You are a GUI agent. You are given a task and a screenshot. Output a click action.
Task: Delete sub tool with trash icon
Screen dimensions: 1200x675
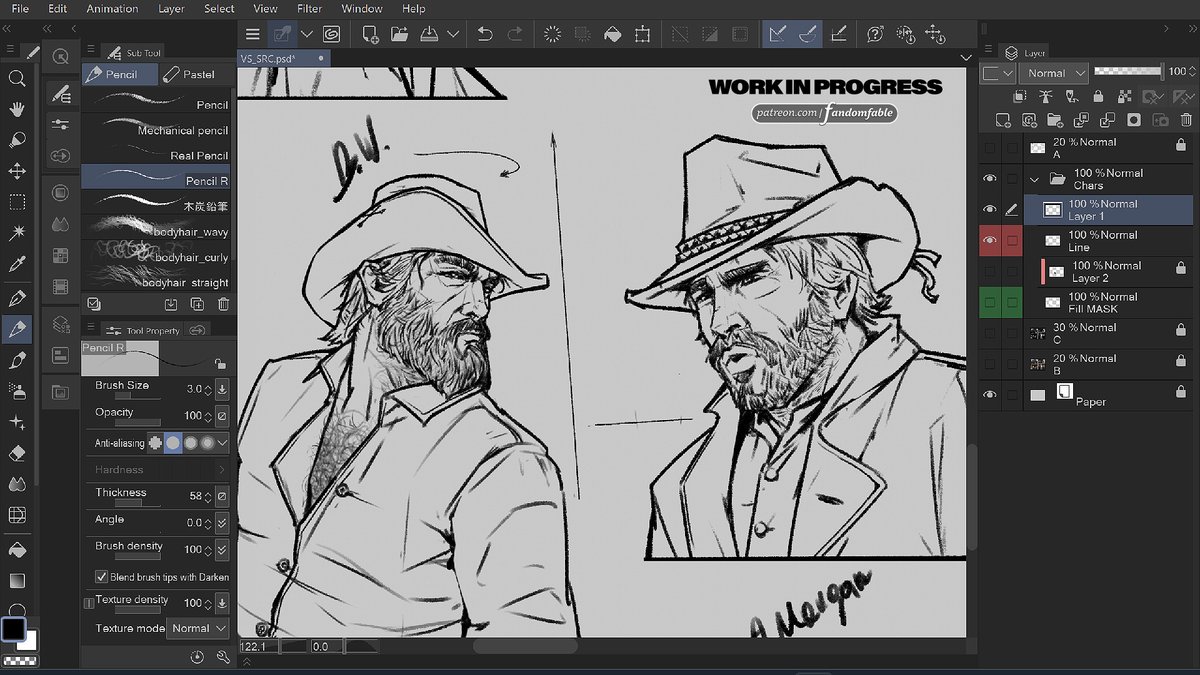click(223, 304)
